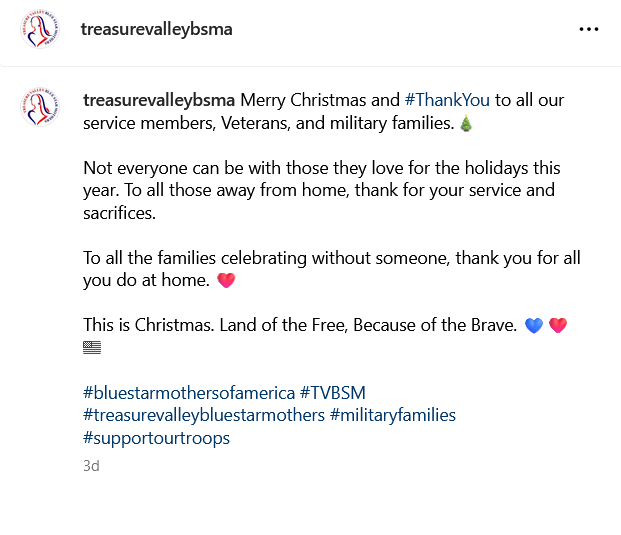Click the heart emoji after 'at home.'
Viewport: 621px width, 535px height.
click(x=226, y=281)
